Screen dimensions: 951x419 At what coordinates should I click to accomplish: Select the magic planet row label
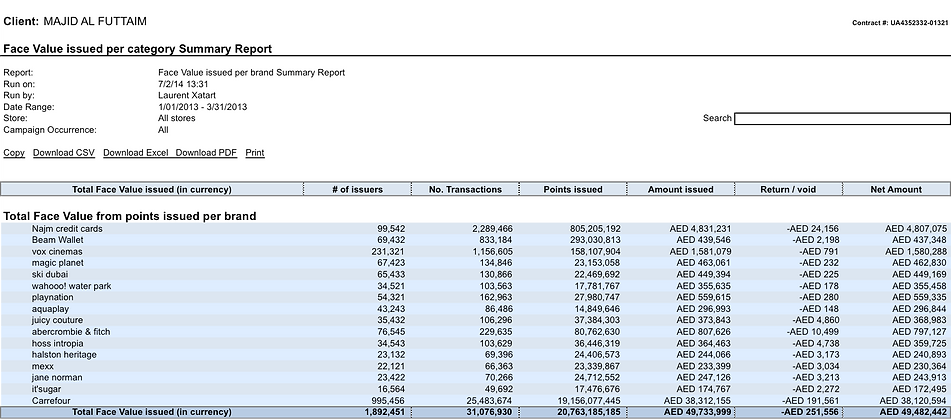[58, 263]
